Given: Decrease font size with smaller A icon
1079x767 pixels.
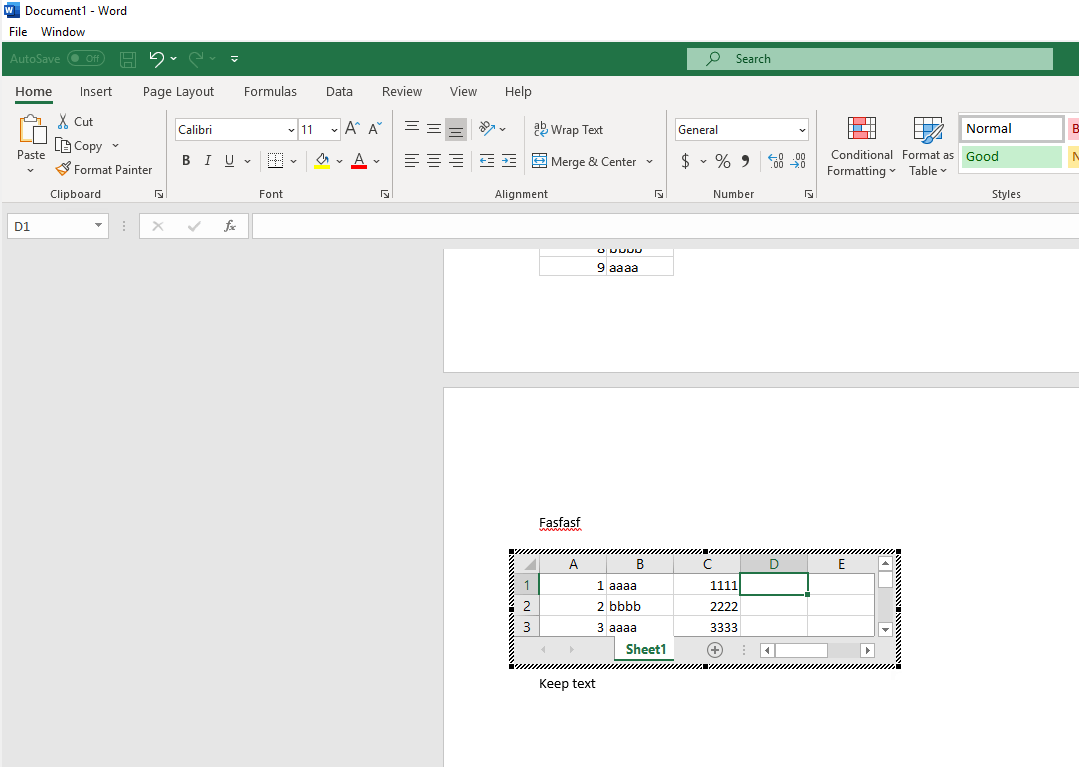Looking at the screenshot, I should pos(375,129).
